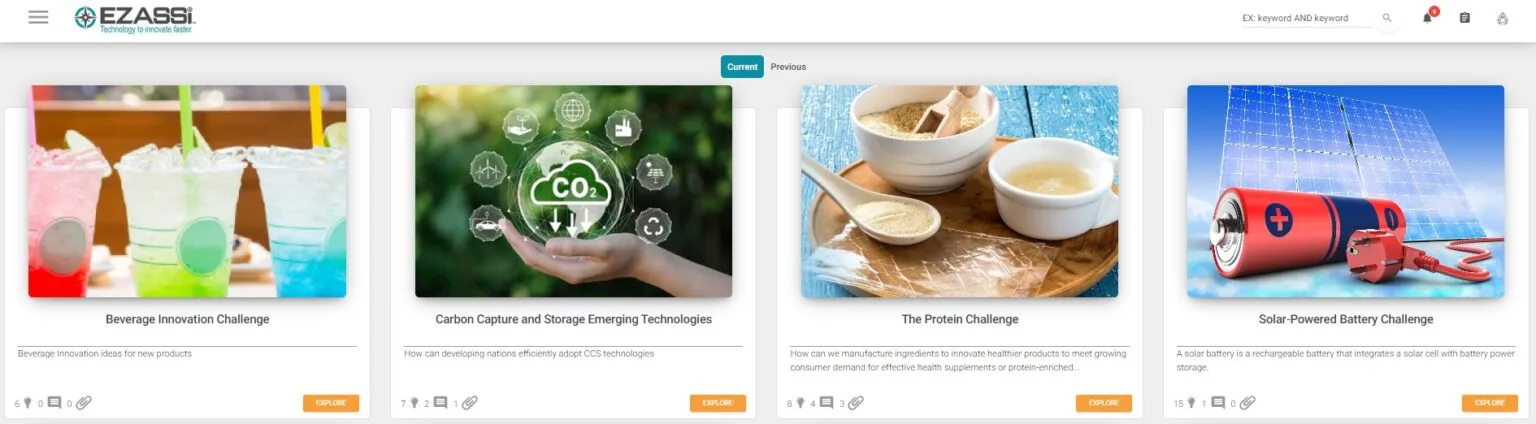Explore the Solar-Powered Battery Challenge
Image resolution: width=1536 pixels, height=424 pixels.
1490,403
